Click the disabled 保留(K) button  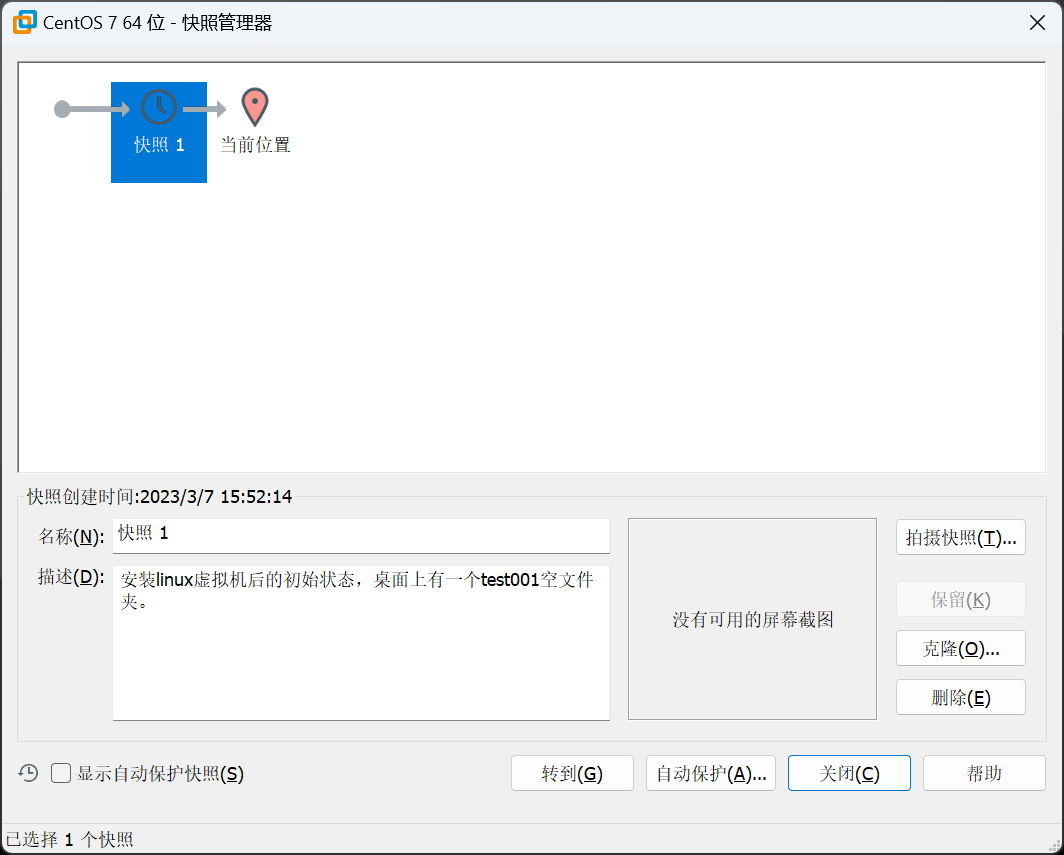[960, 599]
